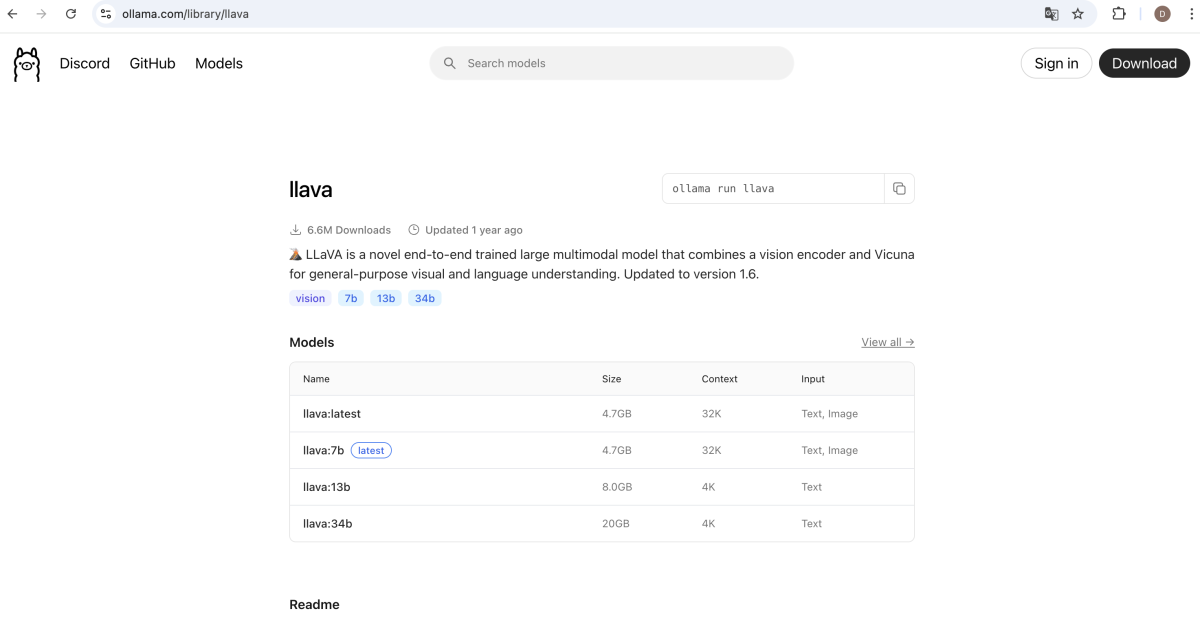Open the View all models link
The width and height of the screenshot is (1200, 618).
coord(888,342)
